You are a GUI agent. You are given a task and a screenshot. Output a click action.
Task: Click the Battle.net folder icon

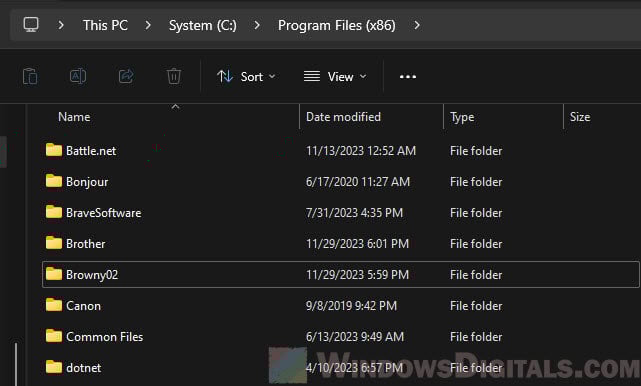(54, 150)
